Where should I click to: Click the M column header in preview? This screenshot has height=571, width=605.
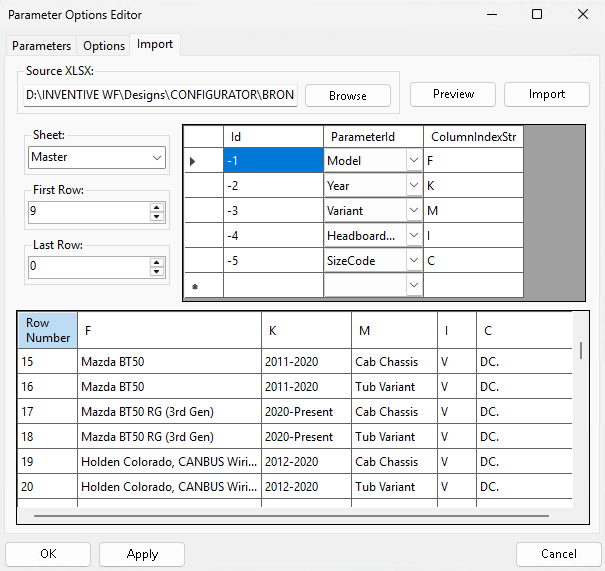point(394,330)
